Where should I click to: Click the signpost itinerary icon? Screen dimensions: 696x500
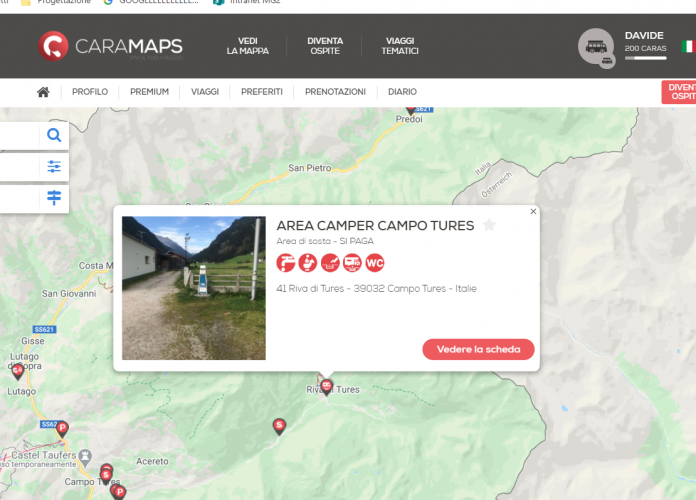54,198
